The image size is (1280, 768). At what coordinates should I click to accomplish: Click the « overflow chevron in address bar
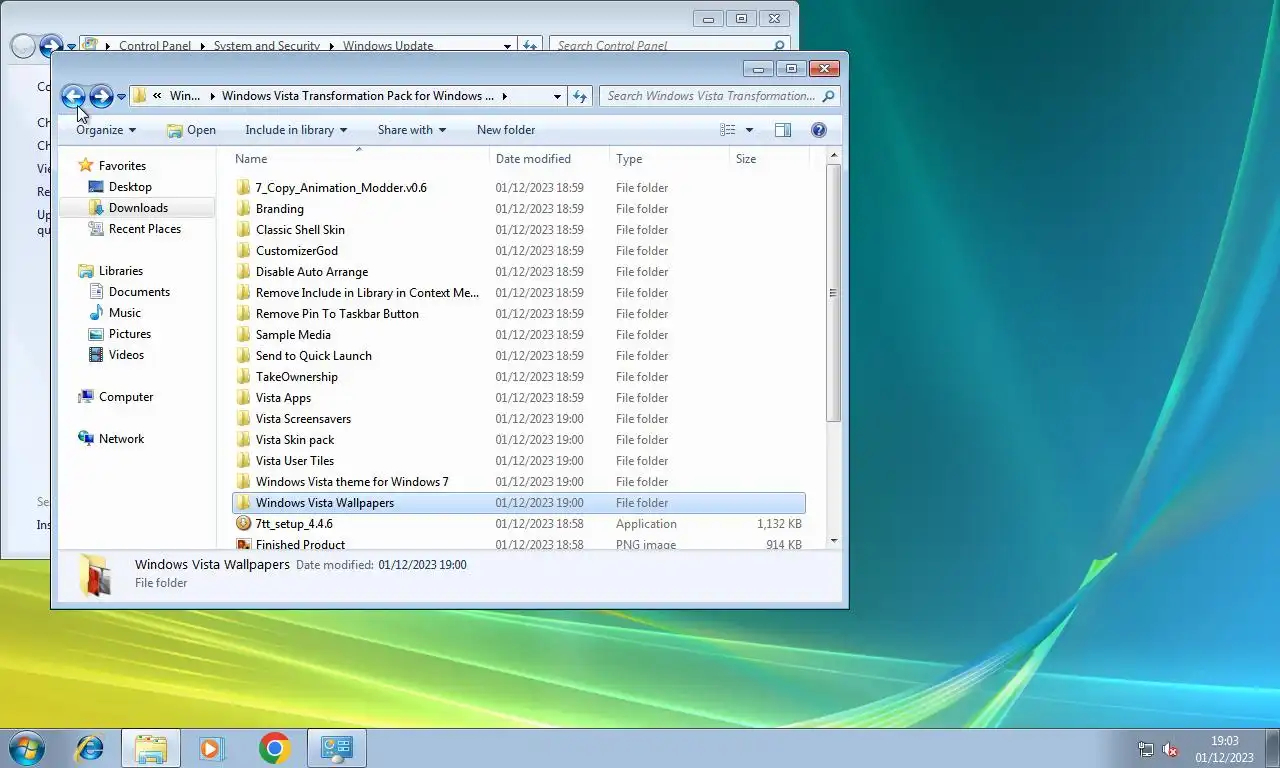157,96
